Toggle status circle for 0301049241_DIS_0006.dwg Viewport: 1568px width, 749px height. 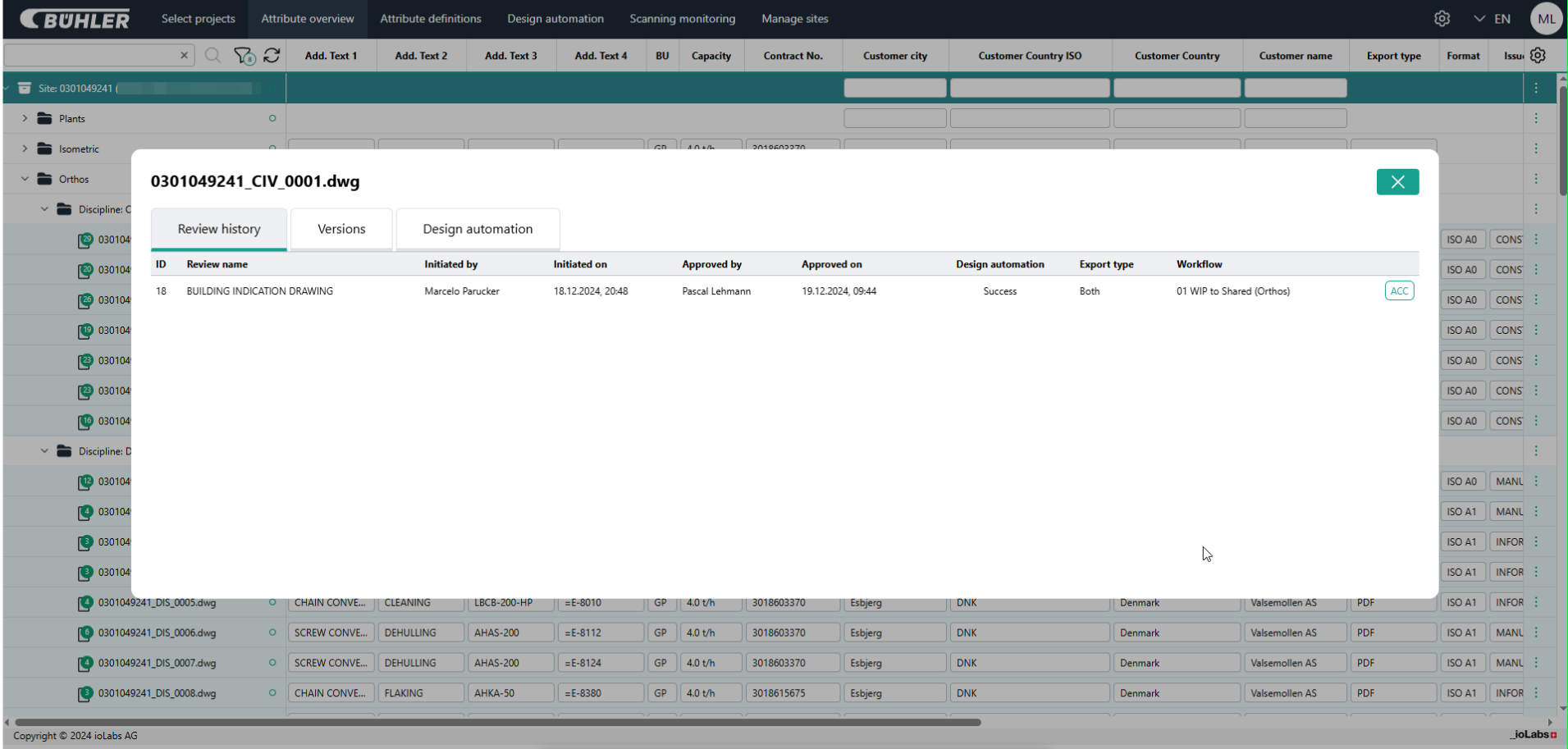pos(272,633)
